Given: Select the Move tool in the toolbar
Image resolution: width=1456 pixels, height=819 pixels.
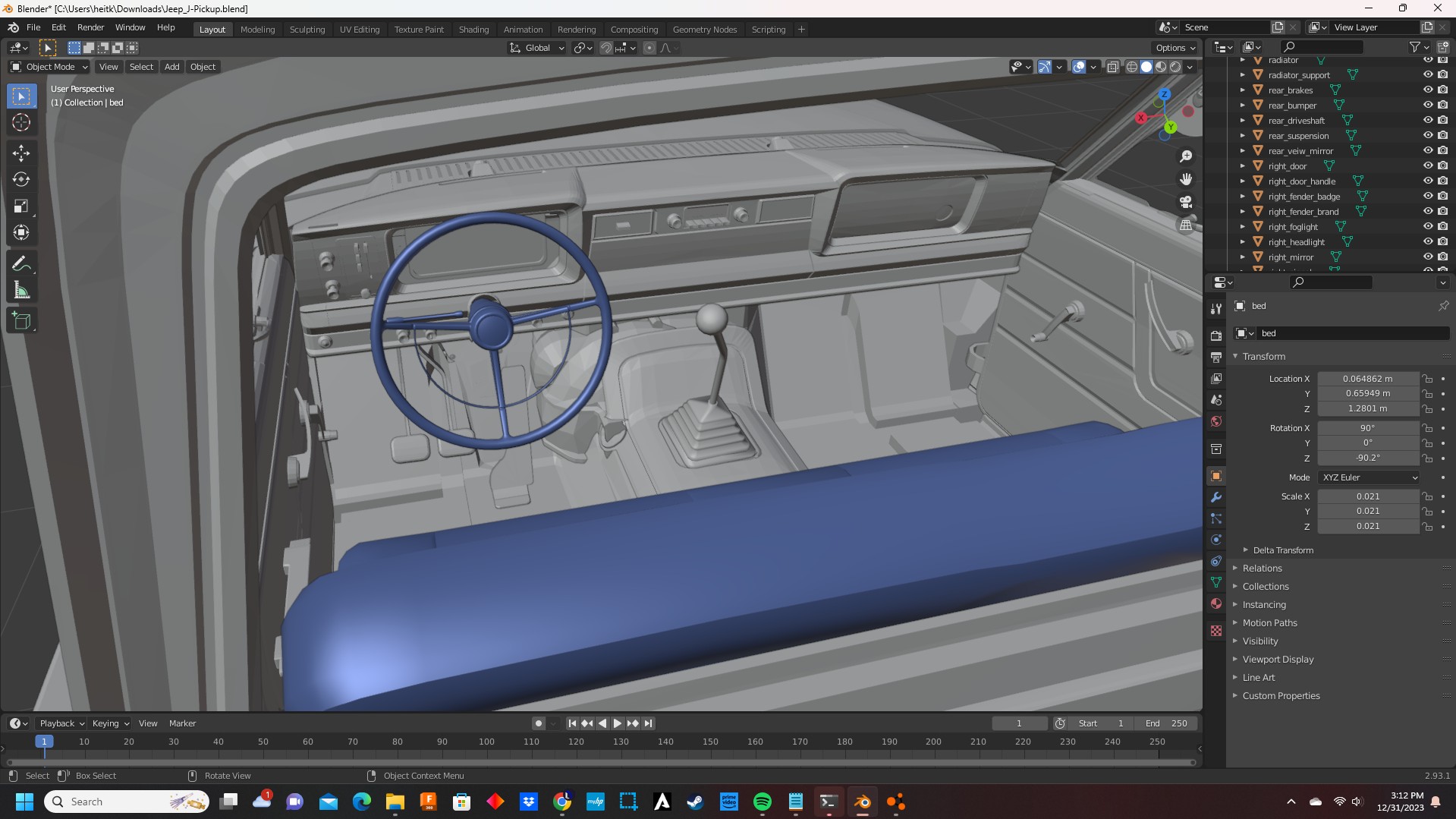Looking at the screenshot, I should point(21,153).
